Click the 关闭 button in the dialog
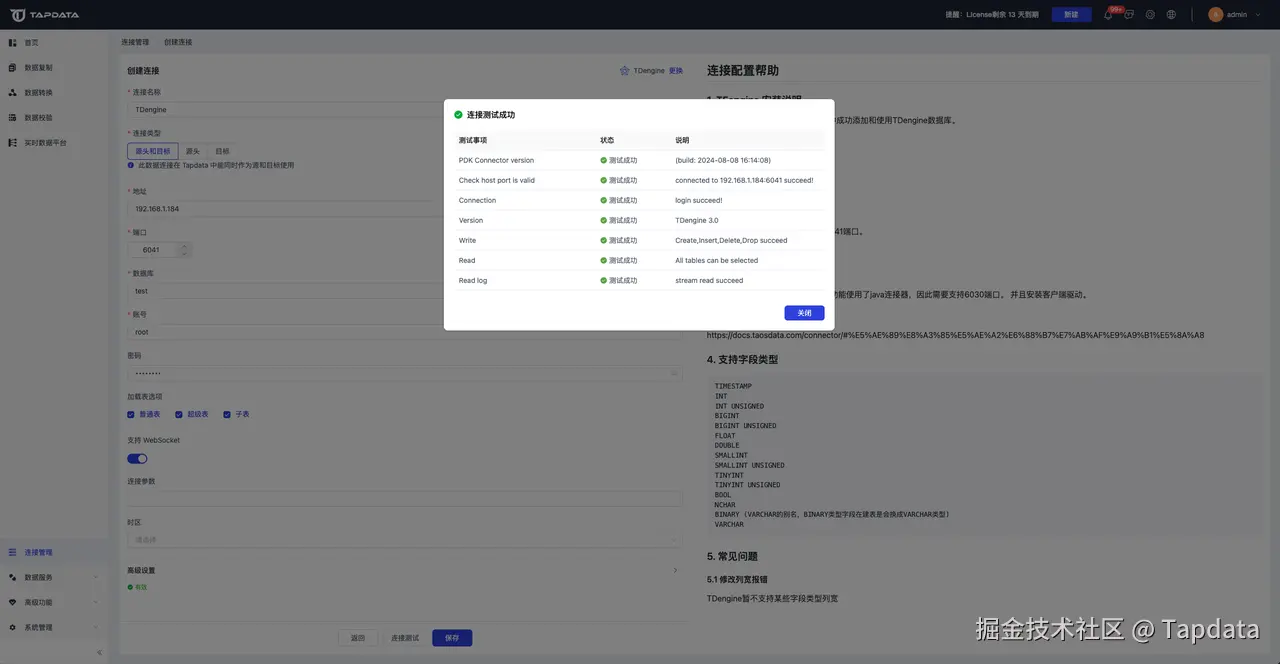Viewport: 1280px width, 664px height. [804, 313]
